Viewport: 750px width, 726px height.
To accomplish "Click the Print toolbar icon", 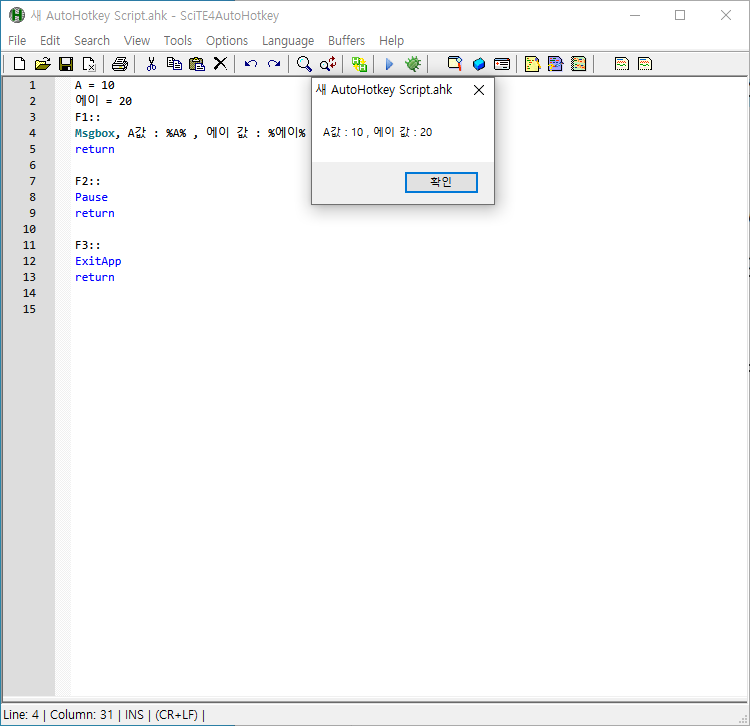I will click(120, 64).
